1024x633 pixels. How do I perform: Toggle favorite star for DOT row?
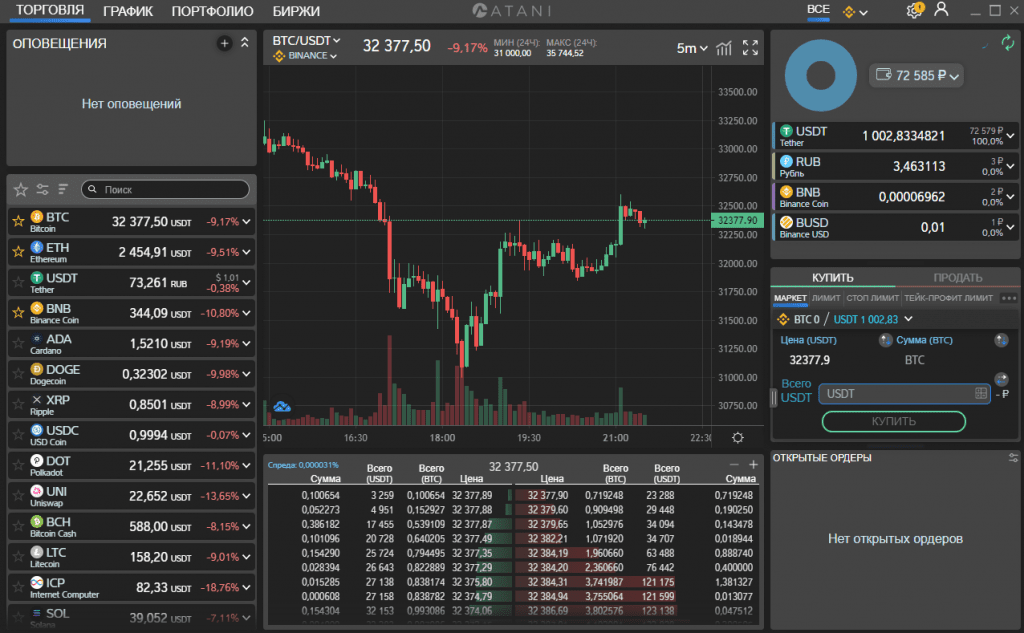(x=18, y=465)
